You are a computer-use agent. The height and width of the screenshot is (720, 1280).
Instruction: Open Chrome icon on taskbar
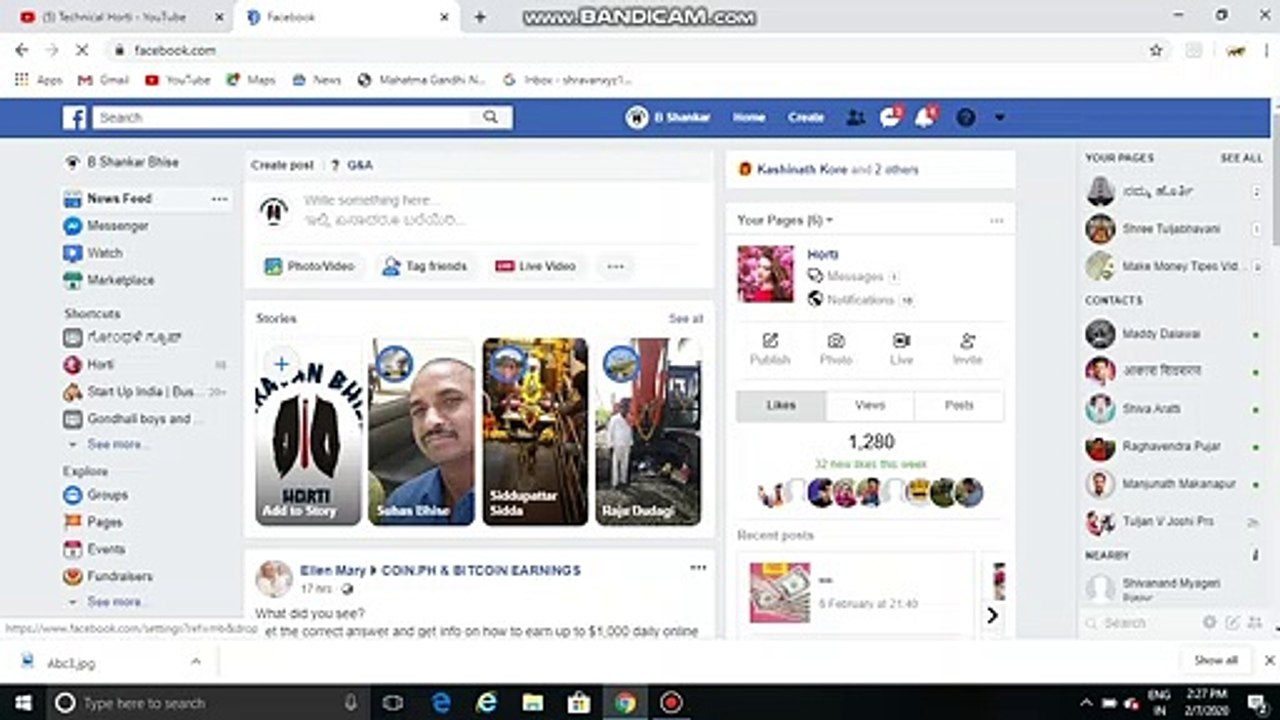click(x=625, y=703)
